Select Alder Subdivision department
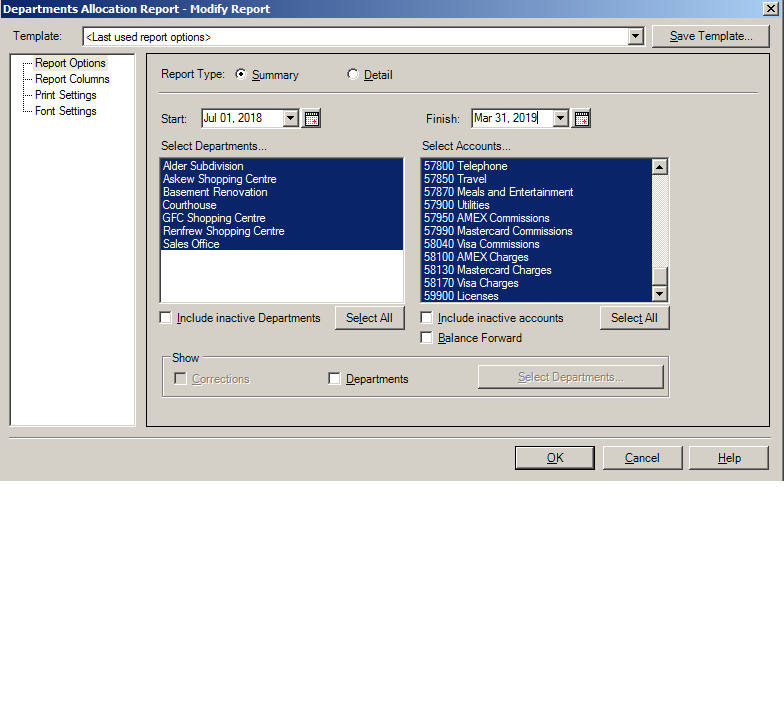This screenshot has width=784, height=728. [282, 166]
